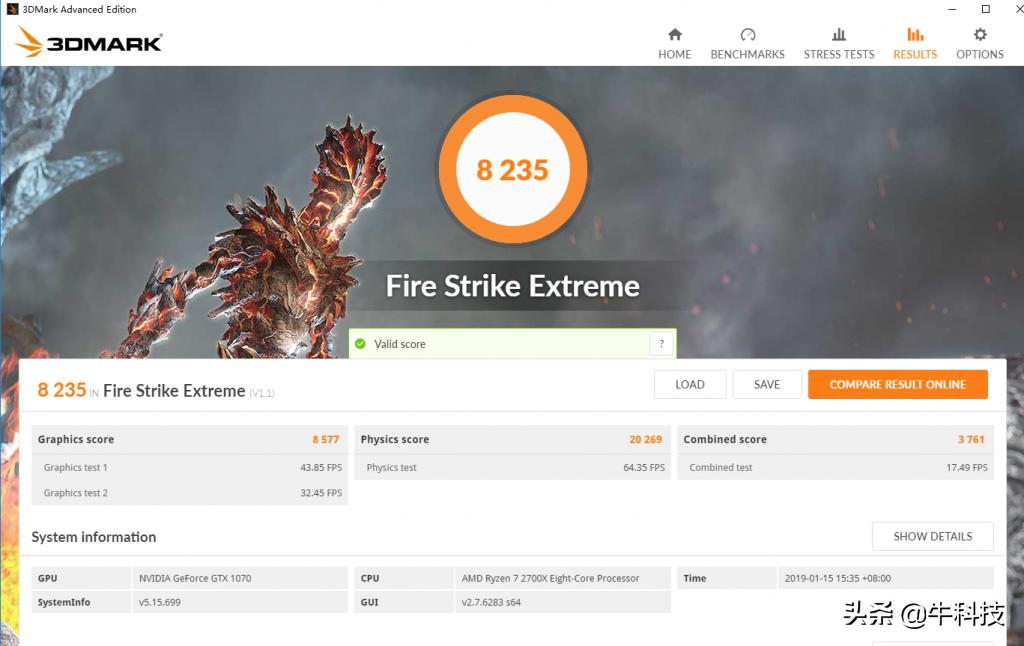Expand system information with SHOW DETAILS

pyautogui.click(x=932, y=536)
